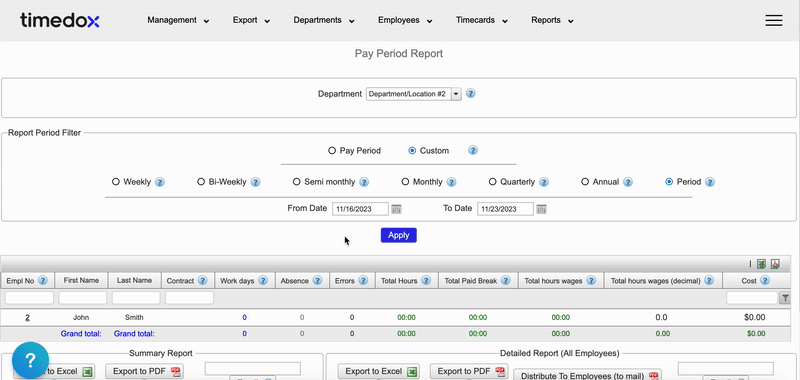The width and height of the screenshot is (800, 380).
Task: Open the From Date calendar picker
Action: (396, 209)
